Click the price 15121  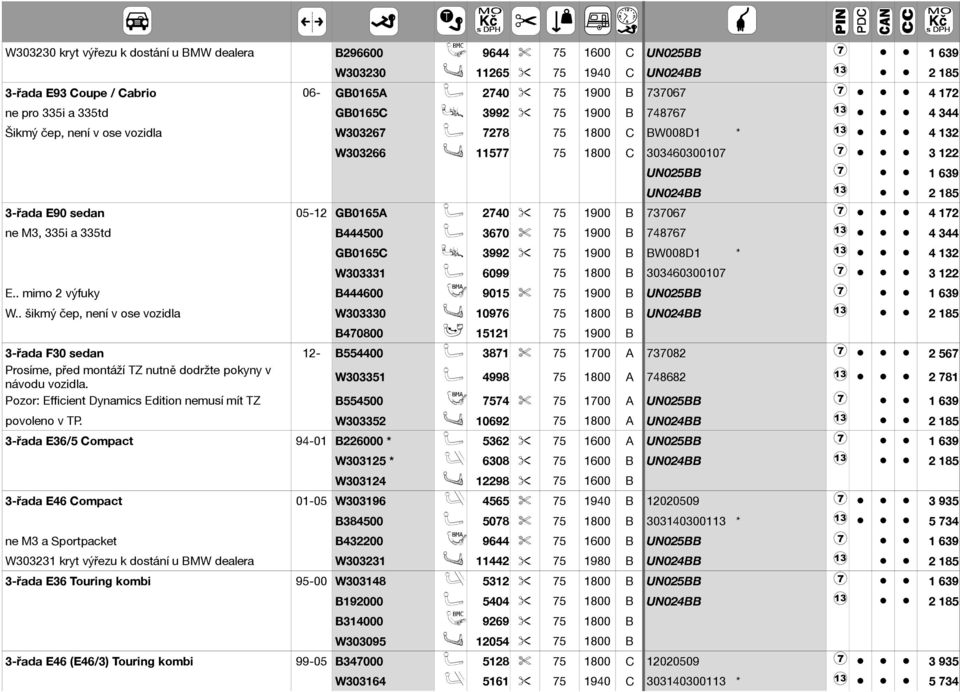(492, 333)
